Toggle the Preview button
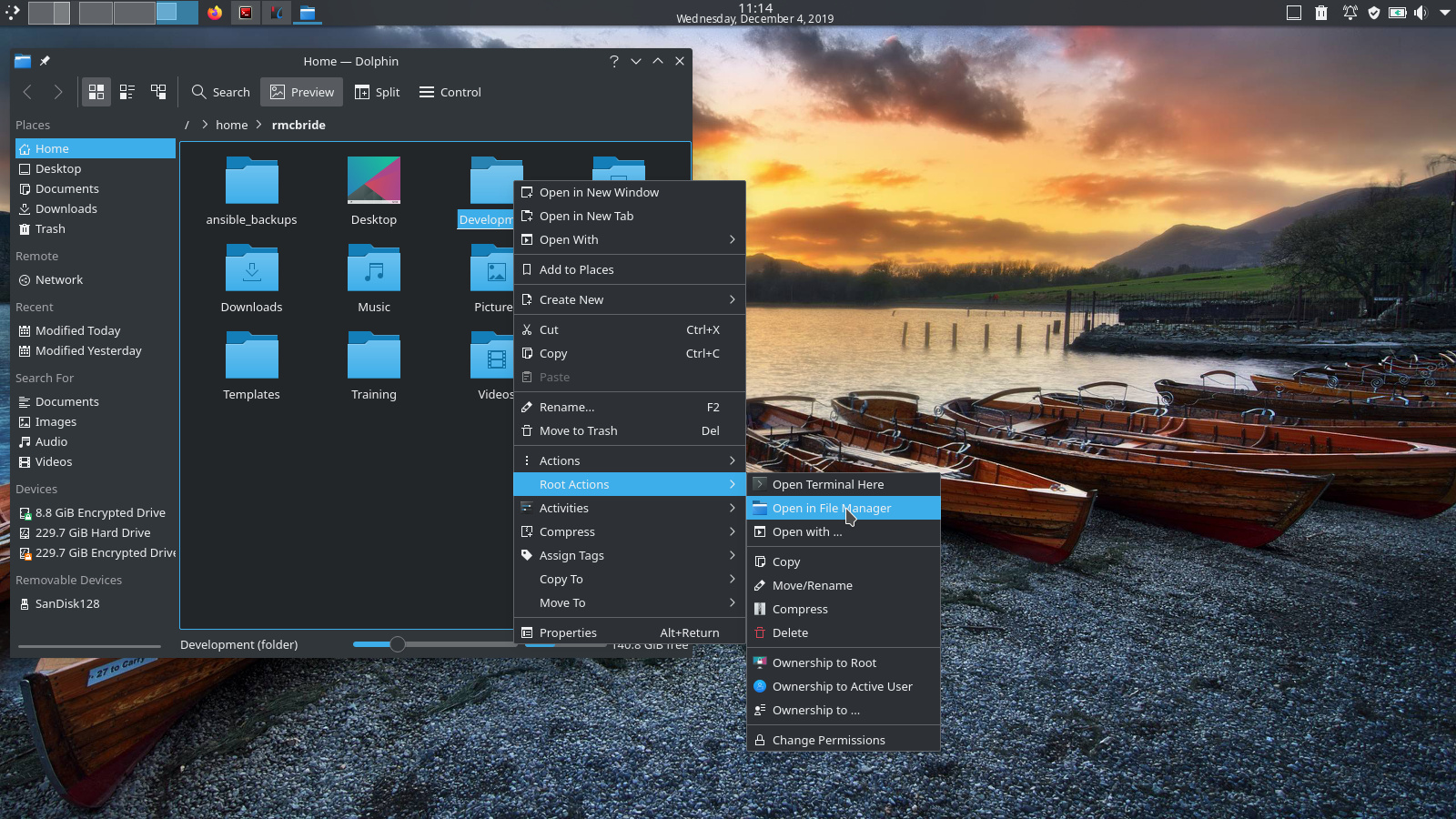This screenshot has height=819, width=1456. pos(302,92)
